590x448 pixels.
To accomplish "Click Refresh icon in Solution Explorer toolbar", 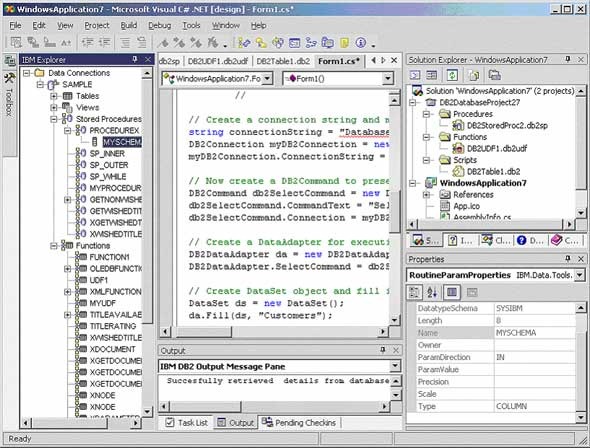I will (x=452, y=75).
